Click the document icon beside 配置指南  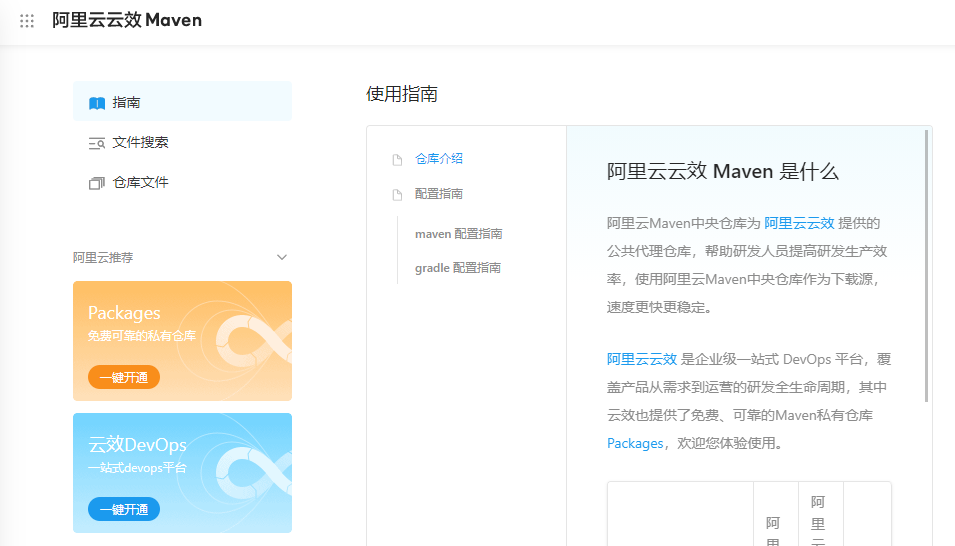point(397,194)
